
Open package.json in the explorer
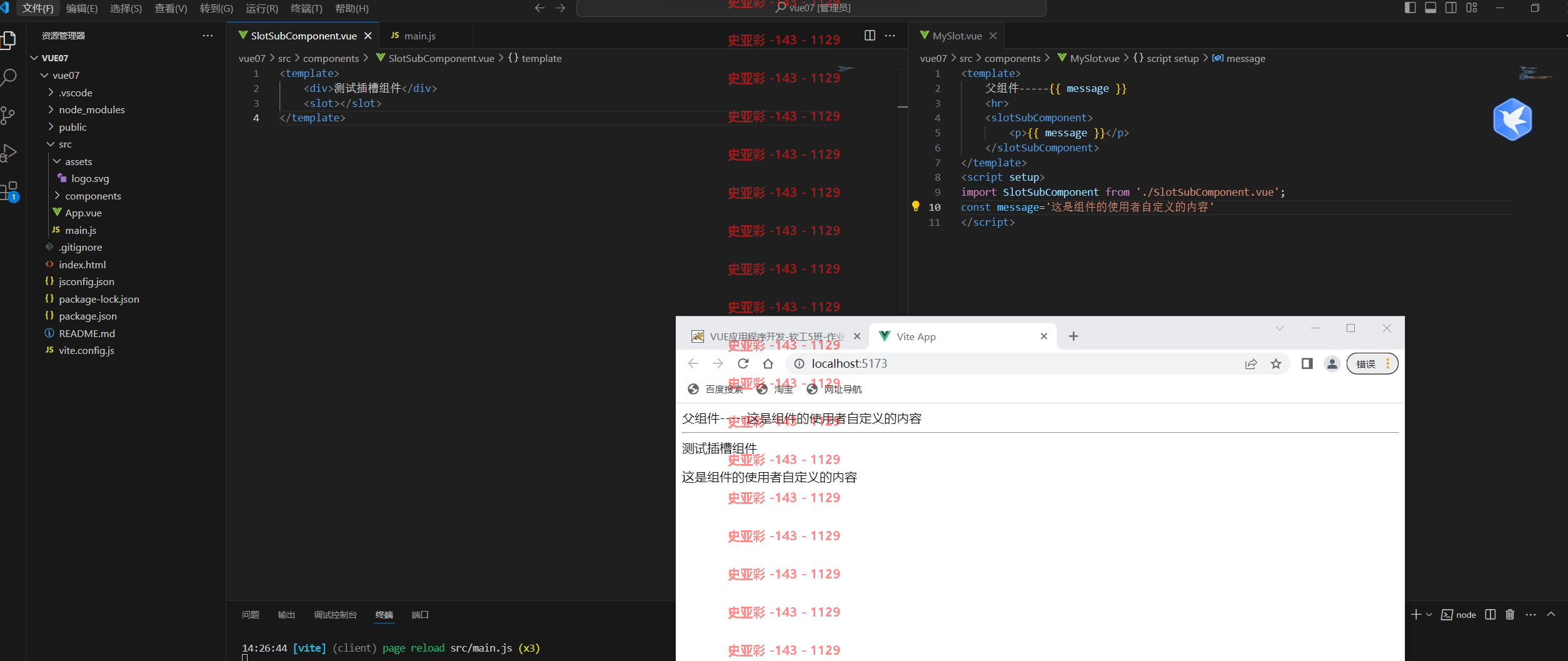point(88,316)
